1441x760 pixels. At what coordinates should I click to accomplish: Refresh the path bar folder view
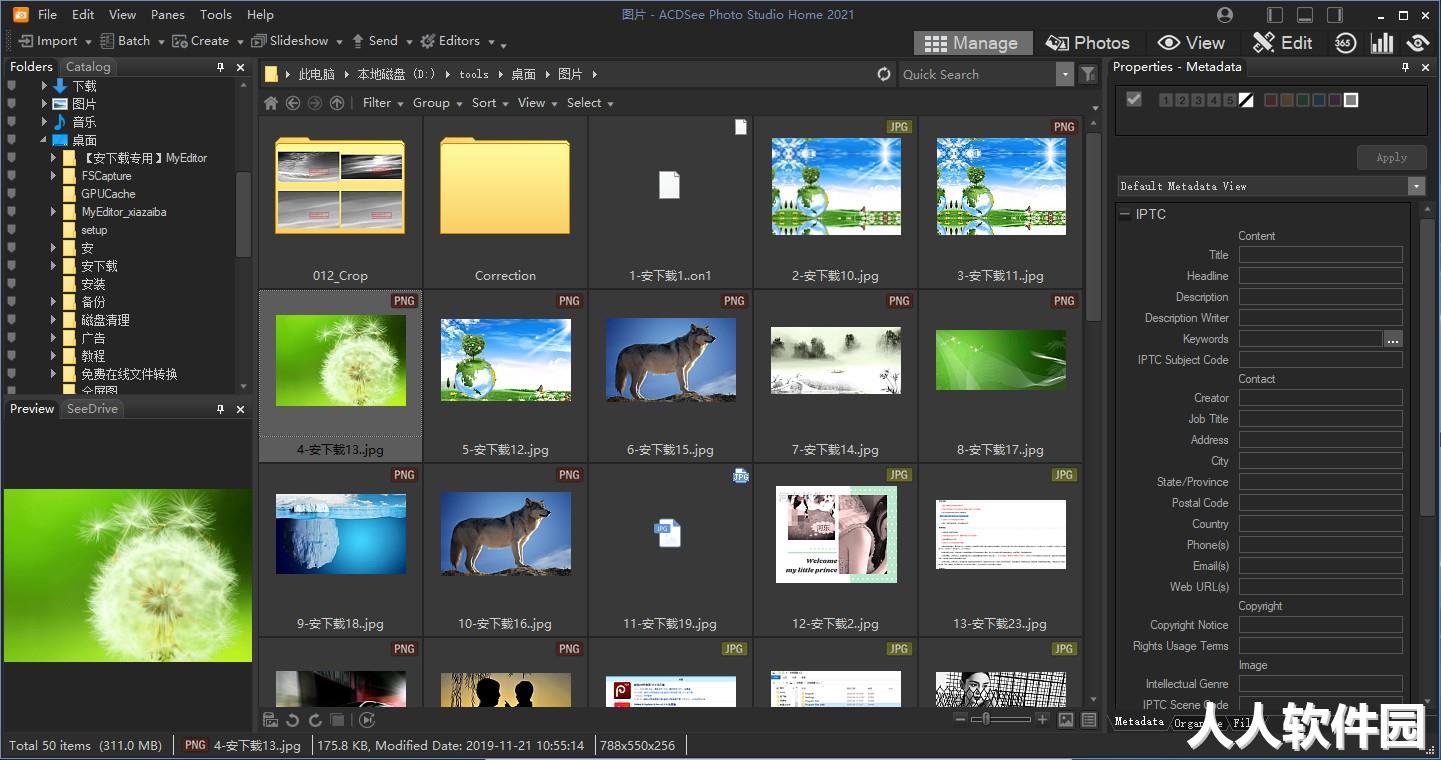[x=883, y=74]
